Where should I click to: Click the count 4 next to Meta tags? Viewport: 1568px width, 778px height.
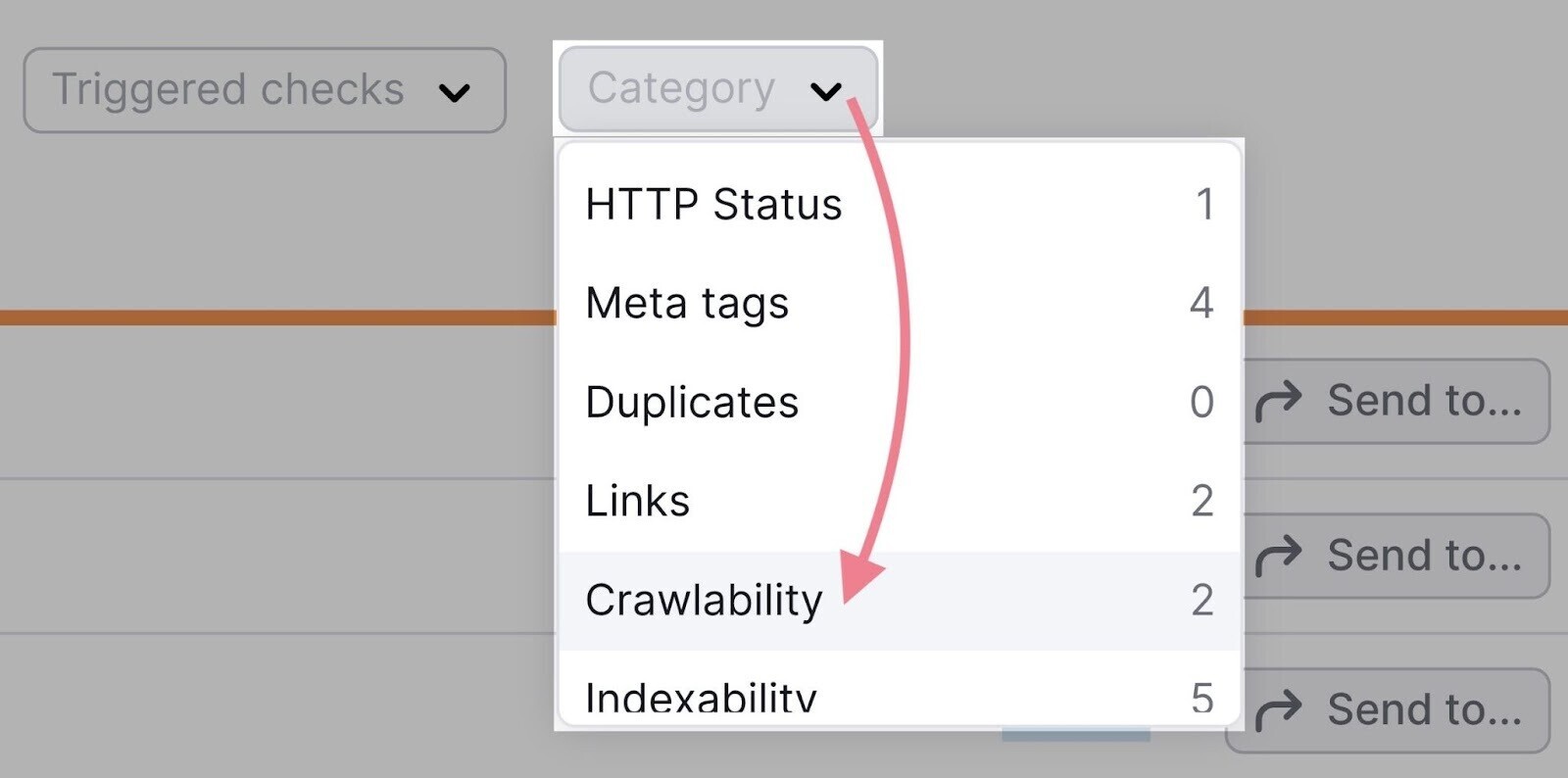1201,304
